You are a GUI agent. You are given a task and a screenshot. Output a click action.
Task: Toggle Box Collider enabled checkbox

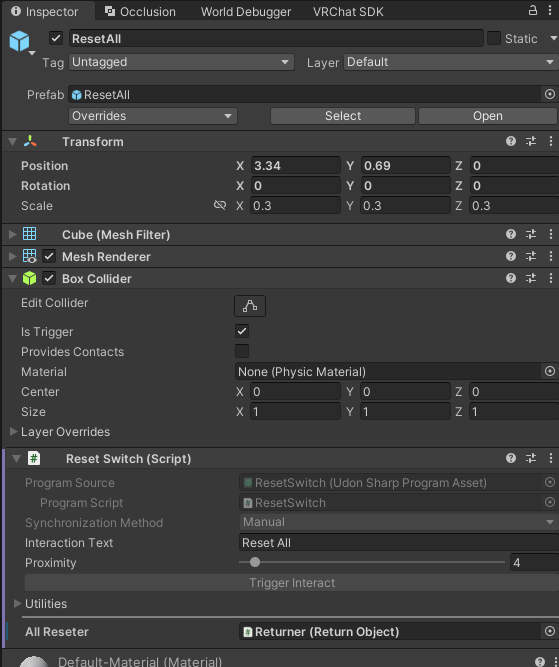pos(49,278)
